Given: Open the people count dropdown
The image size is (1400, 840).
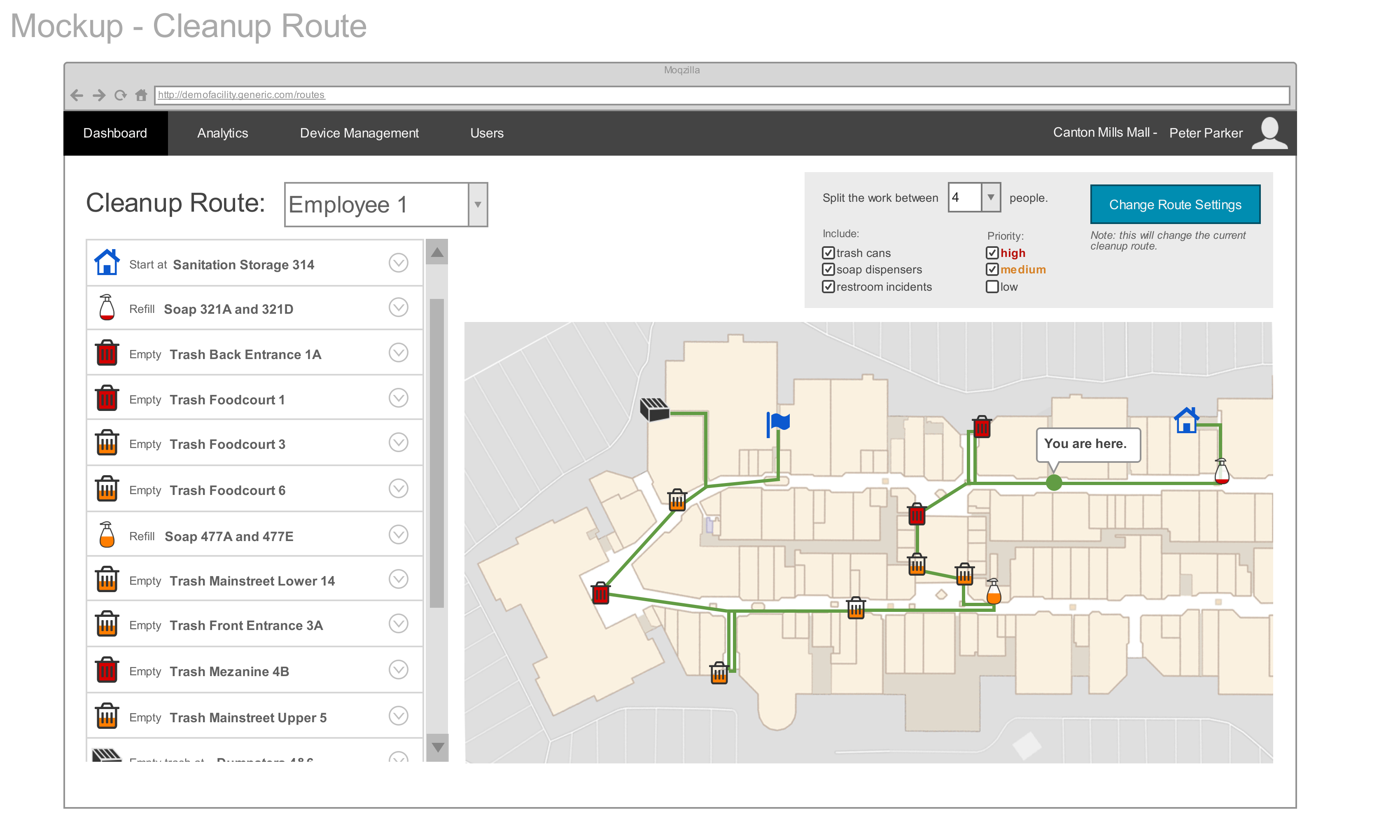Looking at the screenshot, I should tap(991, 197).
